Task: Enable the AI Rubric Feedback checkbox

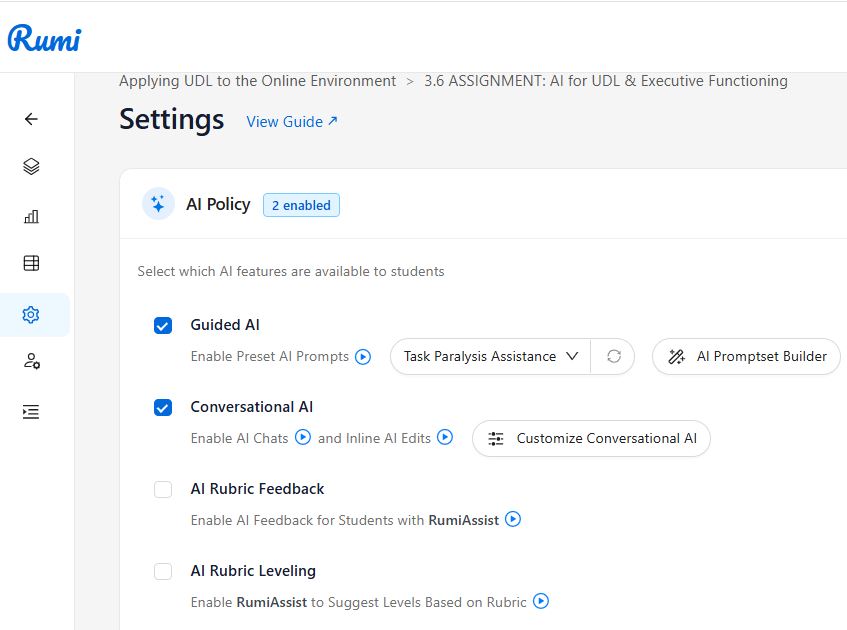Action: [163, 490]
